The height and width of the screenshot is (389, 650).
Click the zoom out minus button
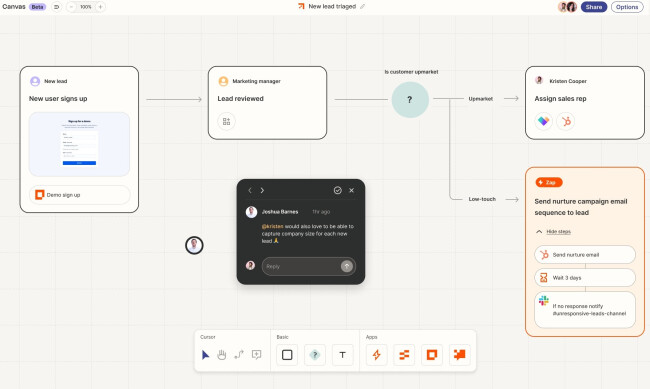coord(71,7)
